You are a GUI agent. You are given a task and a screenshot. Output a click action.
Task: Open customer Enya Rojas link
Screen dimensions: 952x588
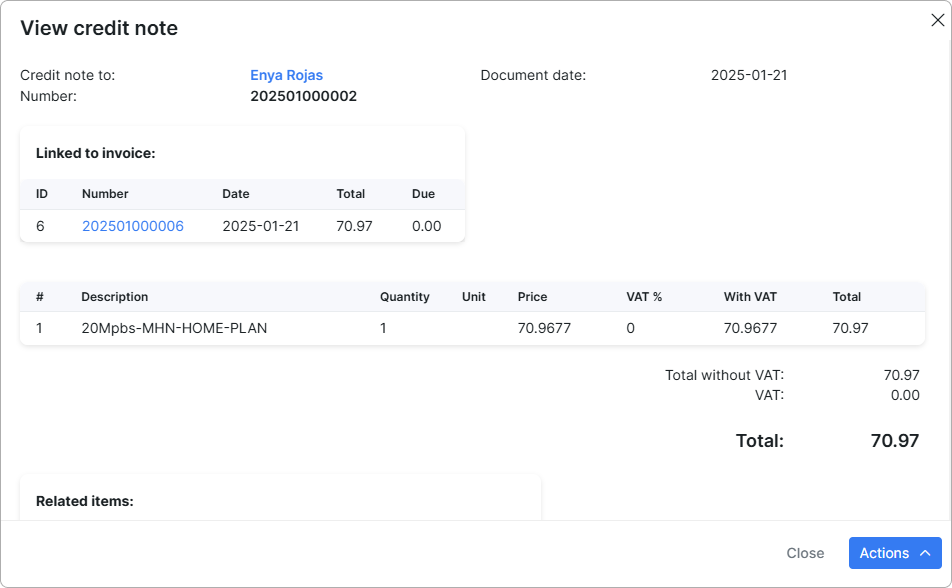tap(287, 75)
